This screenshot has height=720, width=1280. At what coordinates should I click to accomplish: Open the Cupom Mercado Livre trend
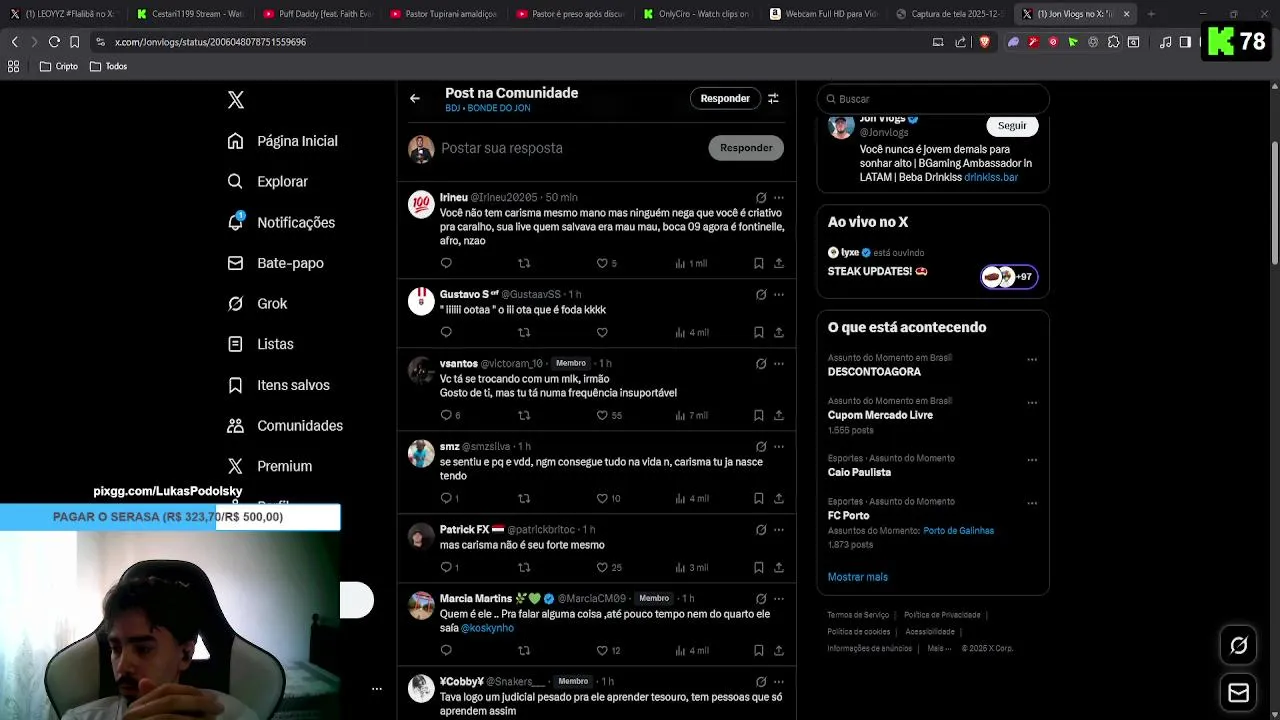(880, 415)
